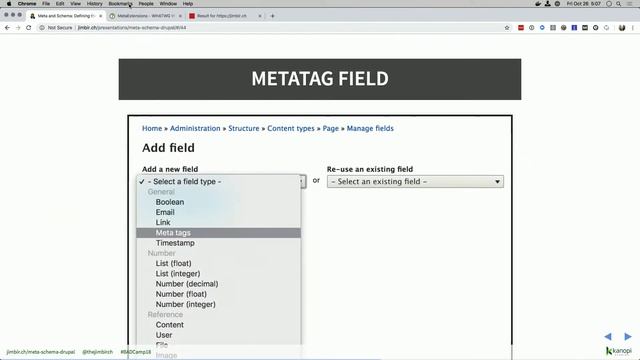Click the Docker whale menu bar icon

pos(538,4)
